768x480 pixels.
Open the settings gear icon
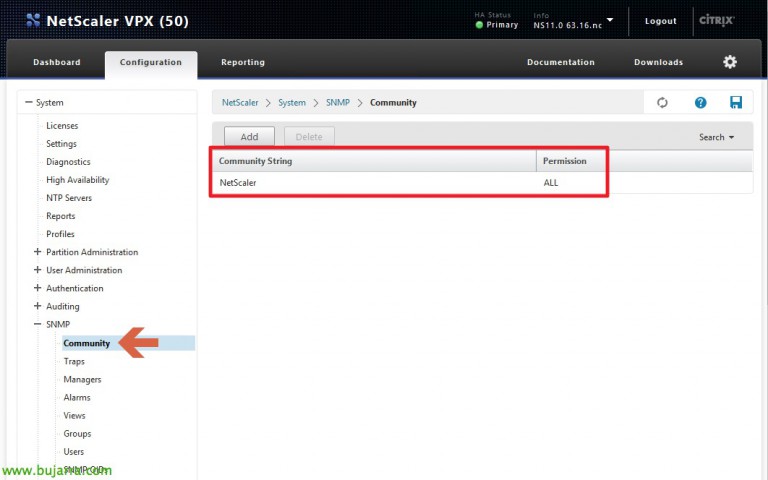tap(730, 62)
